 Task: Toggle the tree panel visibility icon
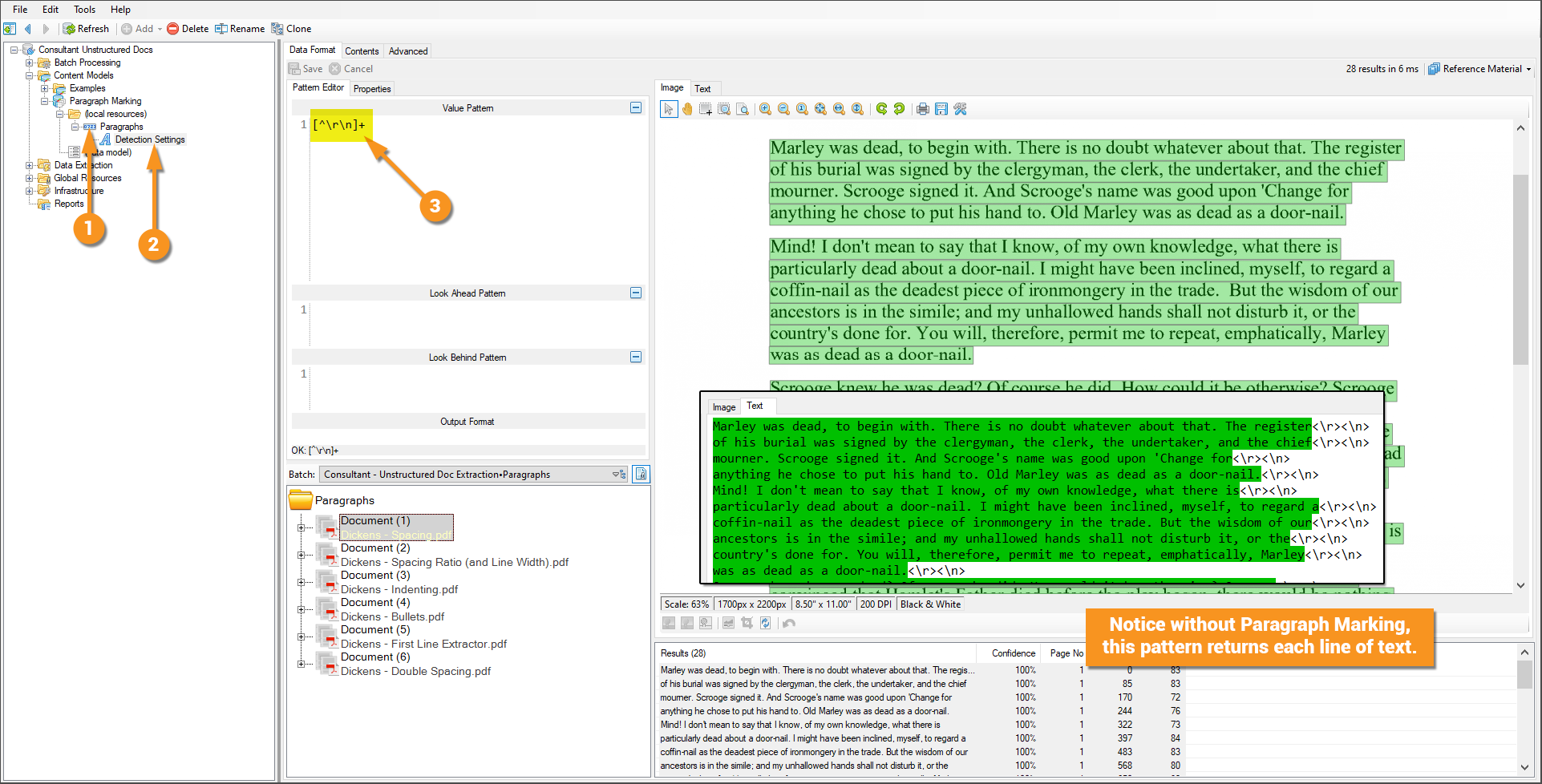coord(10,29)
